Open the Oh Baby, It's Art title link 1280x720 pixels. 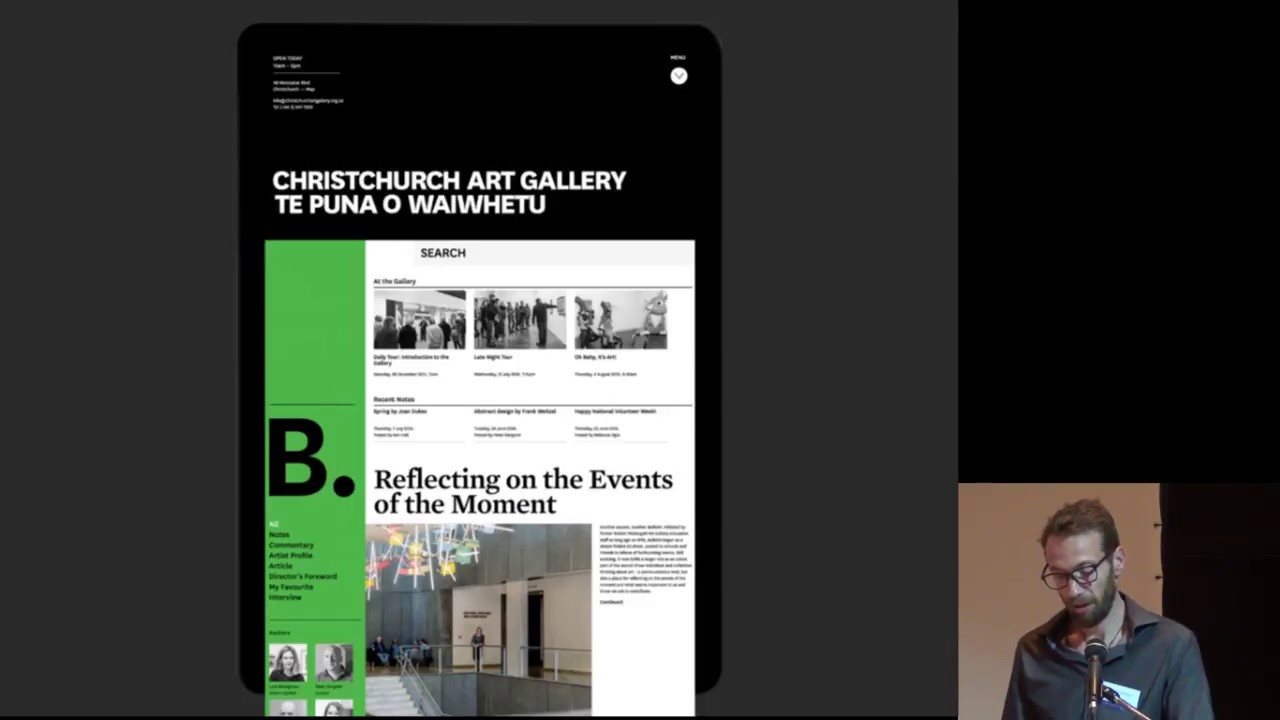tap(595, 357)
